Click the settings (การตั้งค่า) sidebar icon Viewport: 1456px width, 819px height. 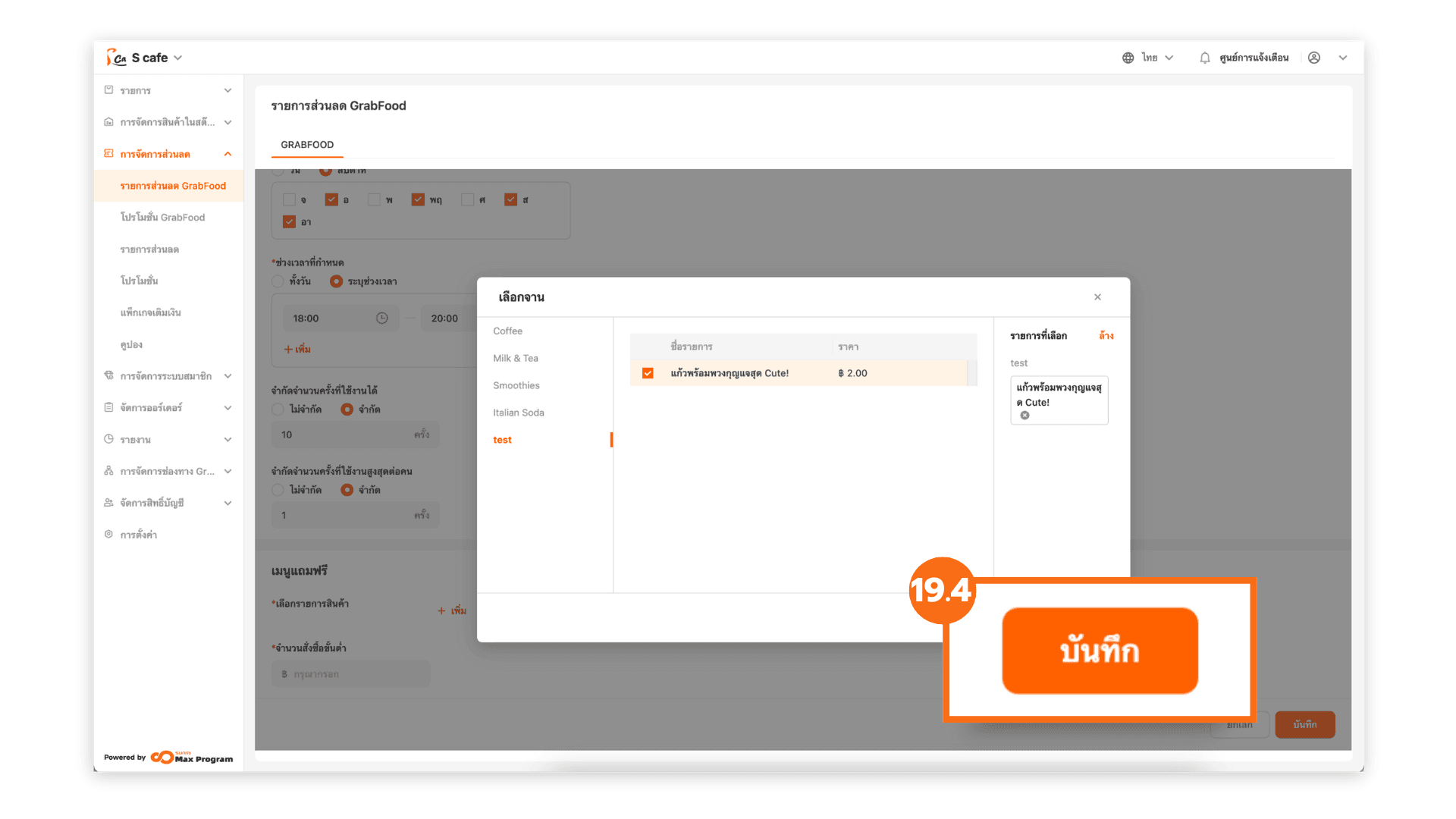pyautogui.click(x=108, y=535)
